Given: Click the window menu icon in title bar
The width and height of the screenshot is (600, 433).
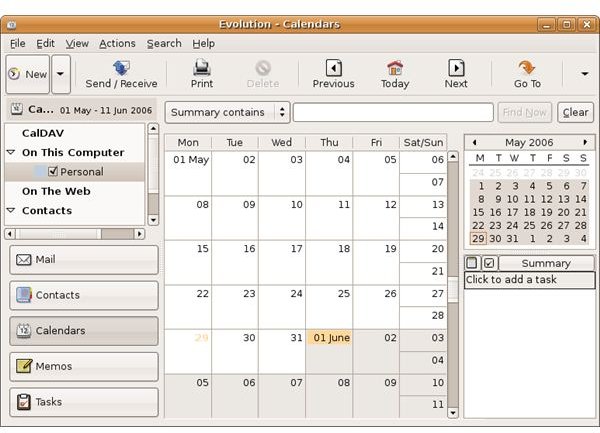Looking at the screenshot, I should [x=11, y=24].
